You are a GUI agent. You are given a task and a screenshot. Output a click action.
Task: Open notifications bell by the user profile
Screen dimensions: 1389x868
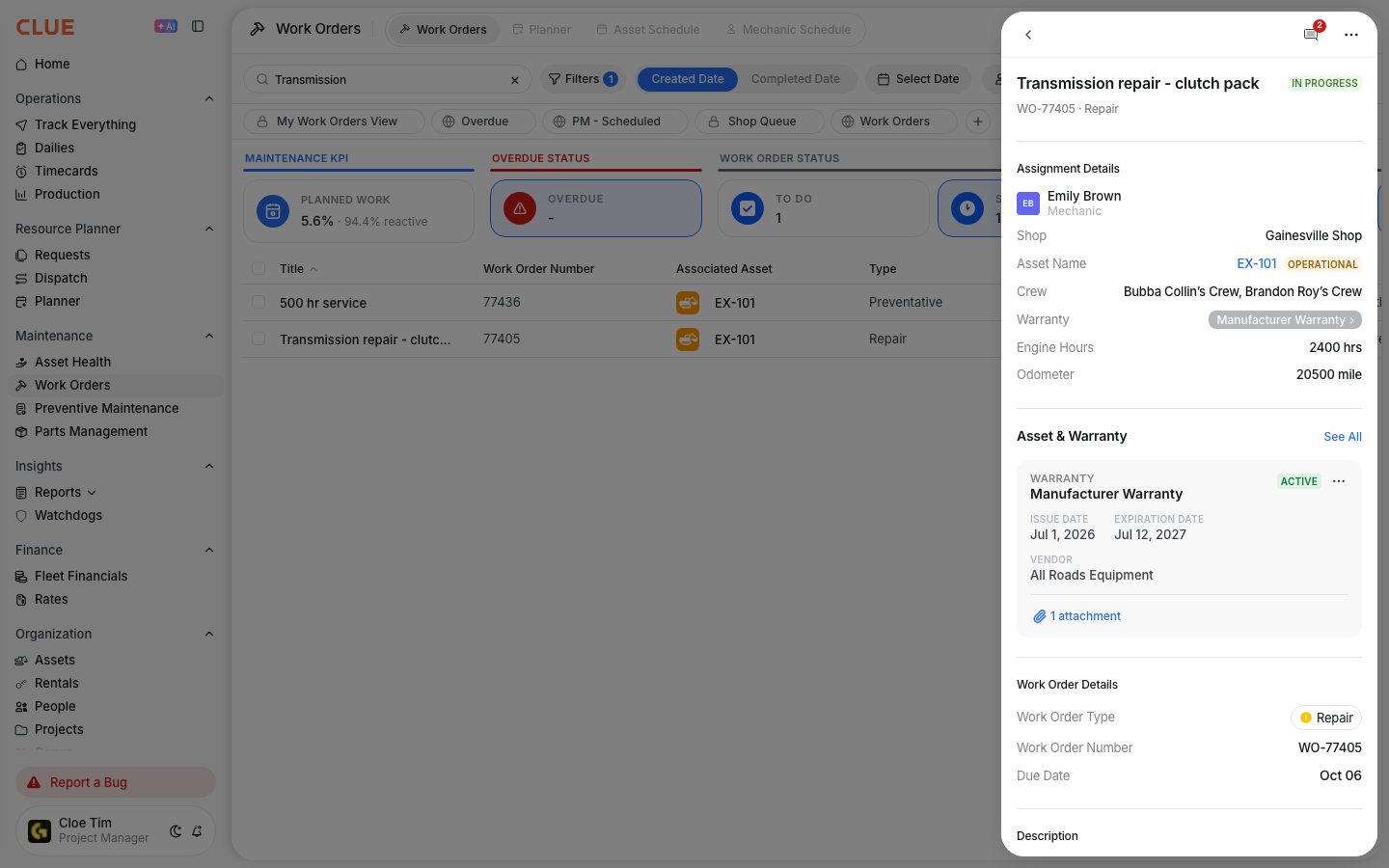(197, 831)
